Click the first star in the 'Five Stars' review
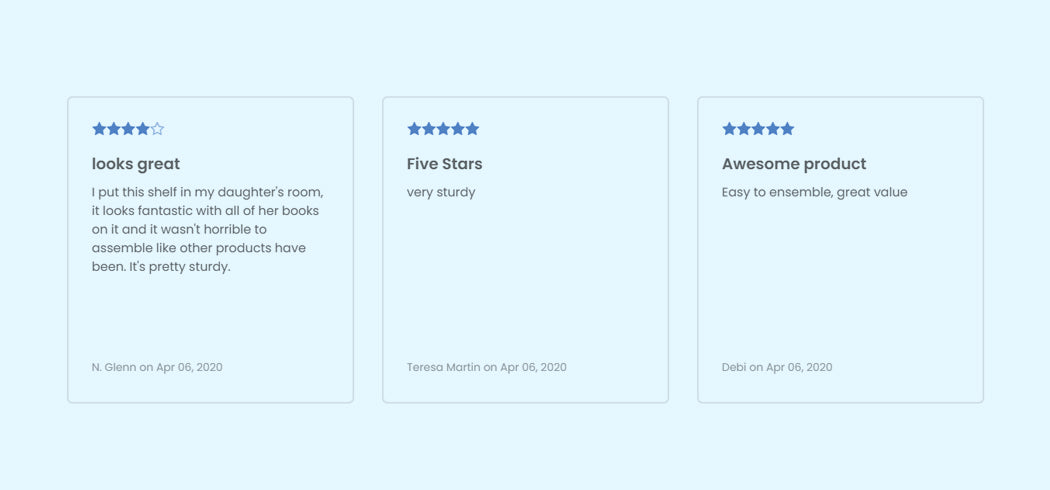The image size is (1050, 490). pyautogui.click(x=414, y=129)
